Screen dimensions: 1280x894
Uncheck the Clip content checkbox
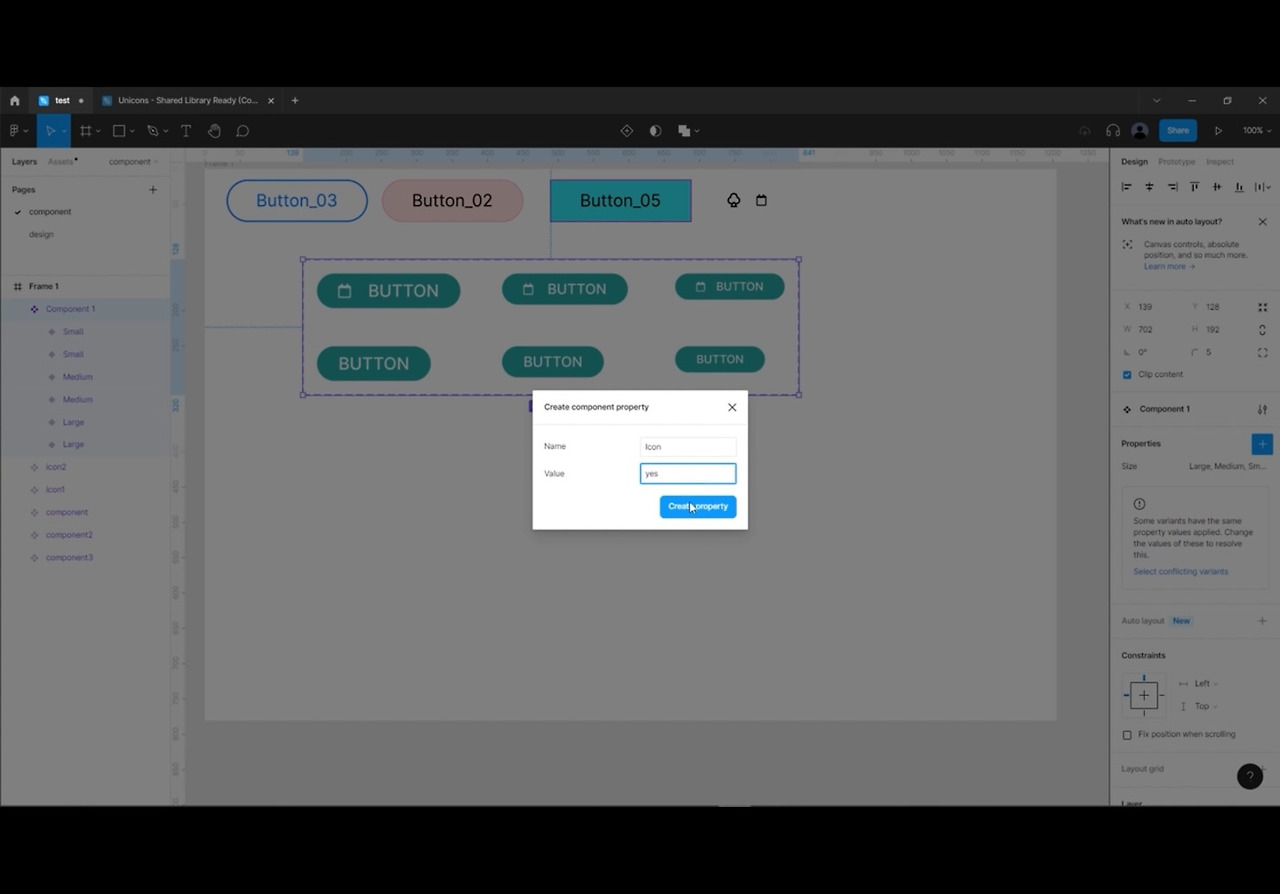pos(1127,375)
